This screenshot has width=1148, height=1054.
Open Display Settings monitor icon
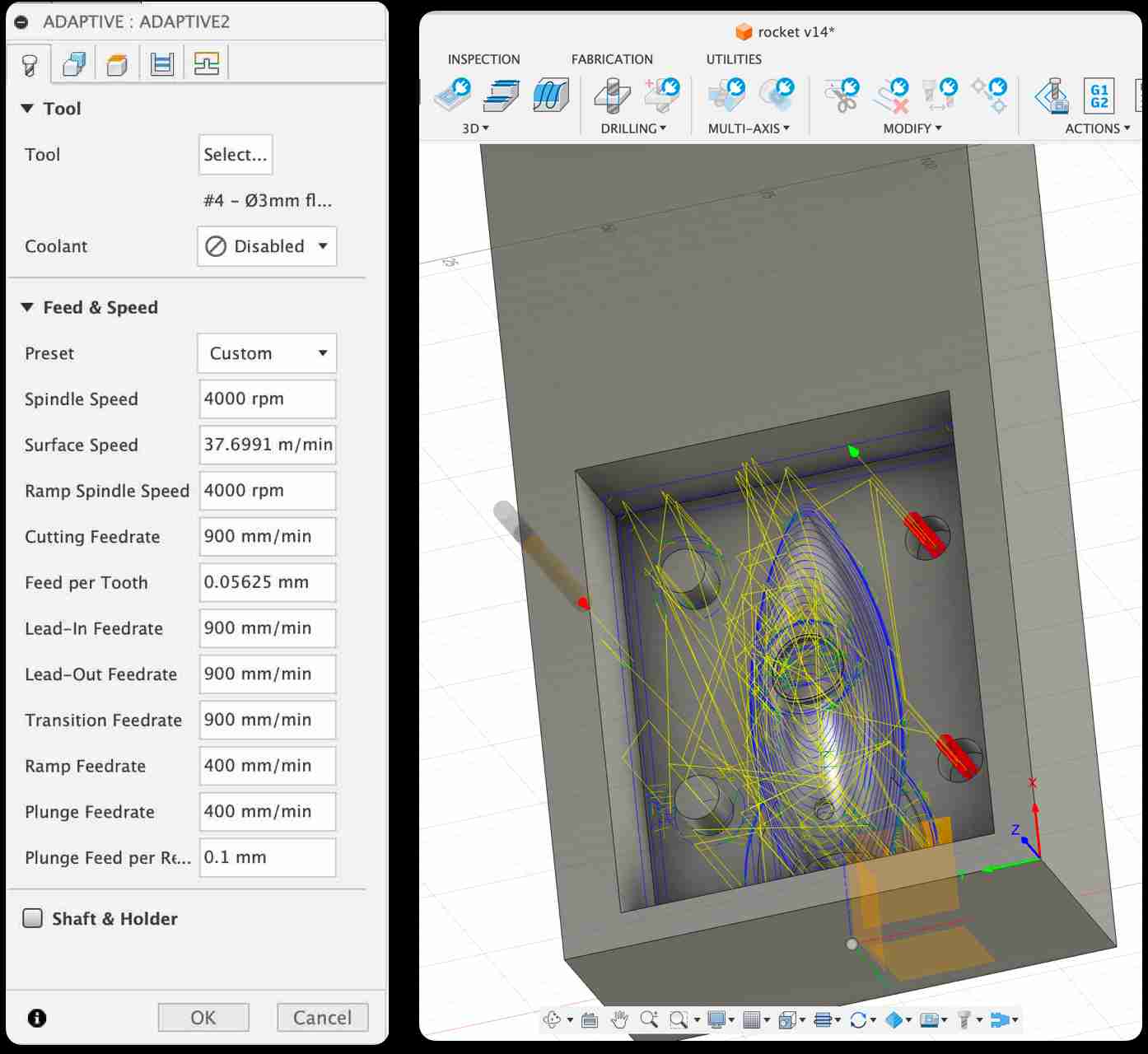click(716, 1019)
